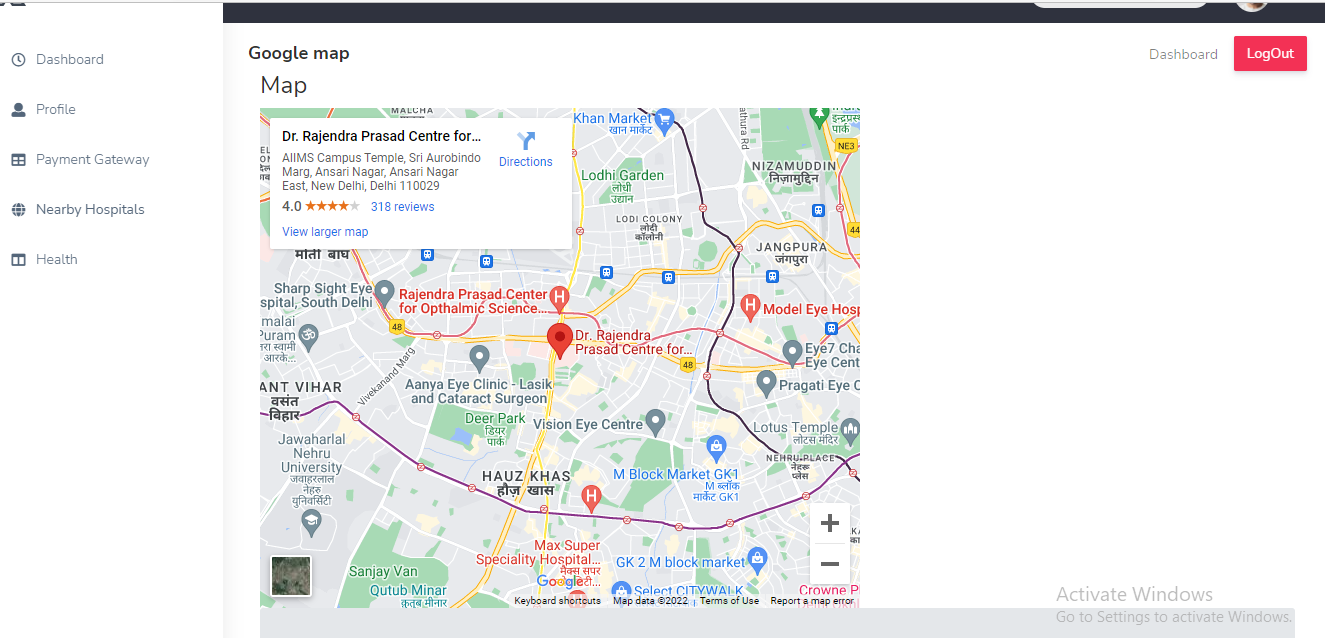Click the GK 2 M block market marker
Screen dimensions: 1328x638
[x=757, y=559]
